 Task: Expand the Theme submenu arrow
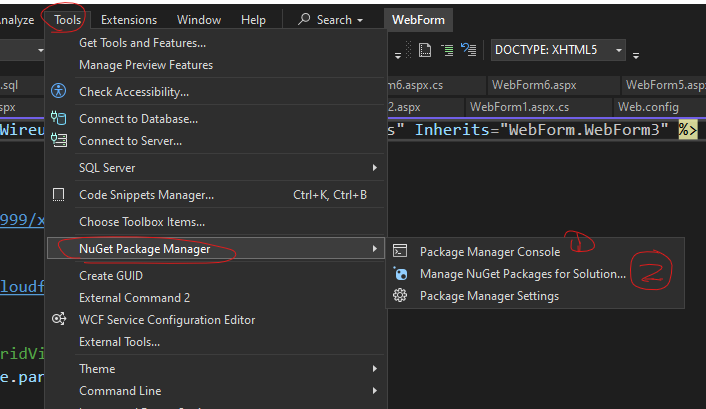coord(375,368)
